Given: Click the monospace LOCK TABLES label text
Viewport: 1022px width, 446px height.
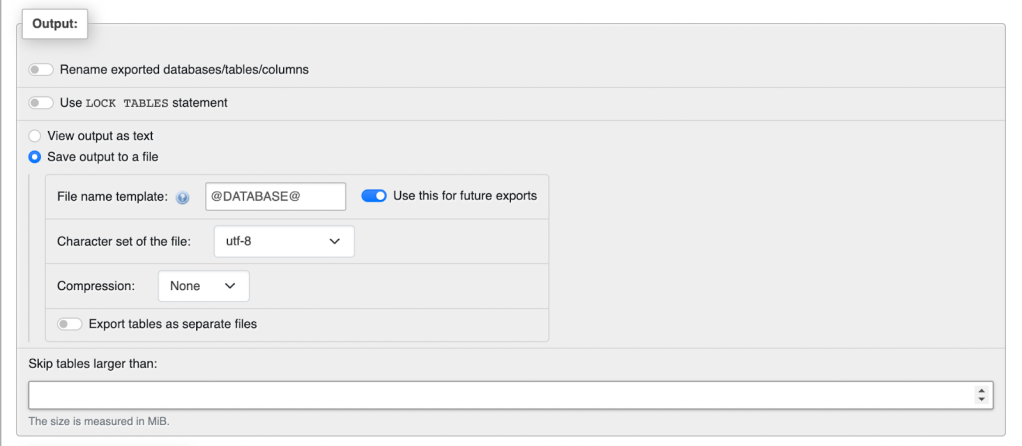Looking at the screenshot, I should (127, 103).
